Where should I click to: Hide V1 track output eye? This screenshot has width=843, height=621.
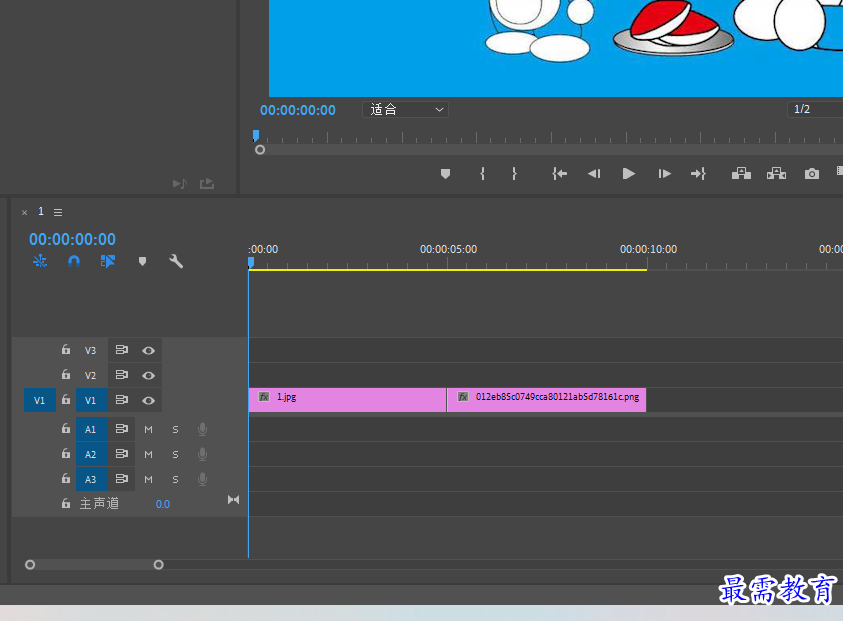click(x=148, y=401)
